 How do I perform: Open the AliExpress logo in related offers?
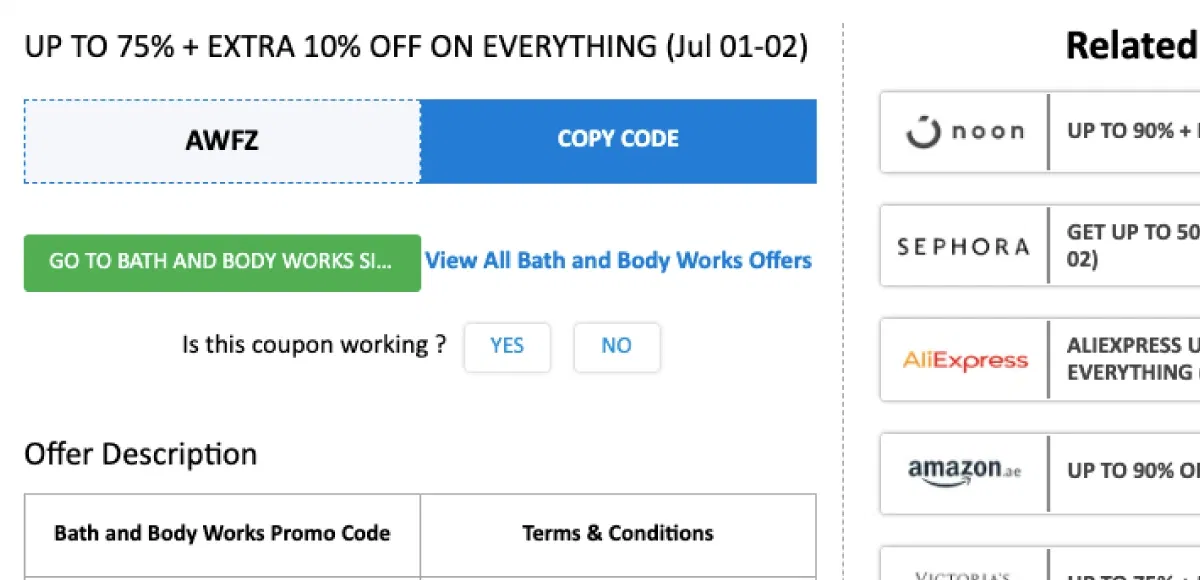(963, 360)
